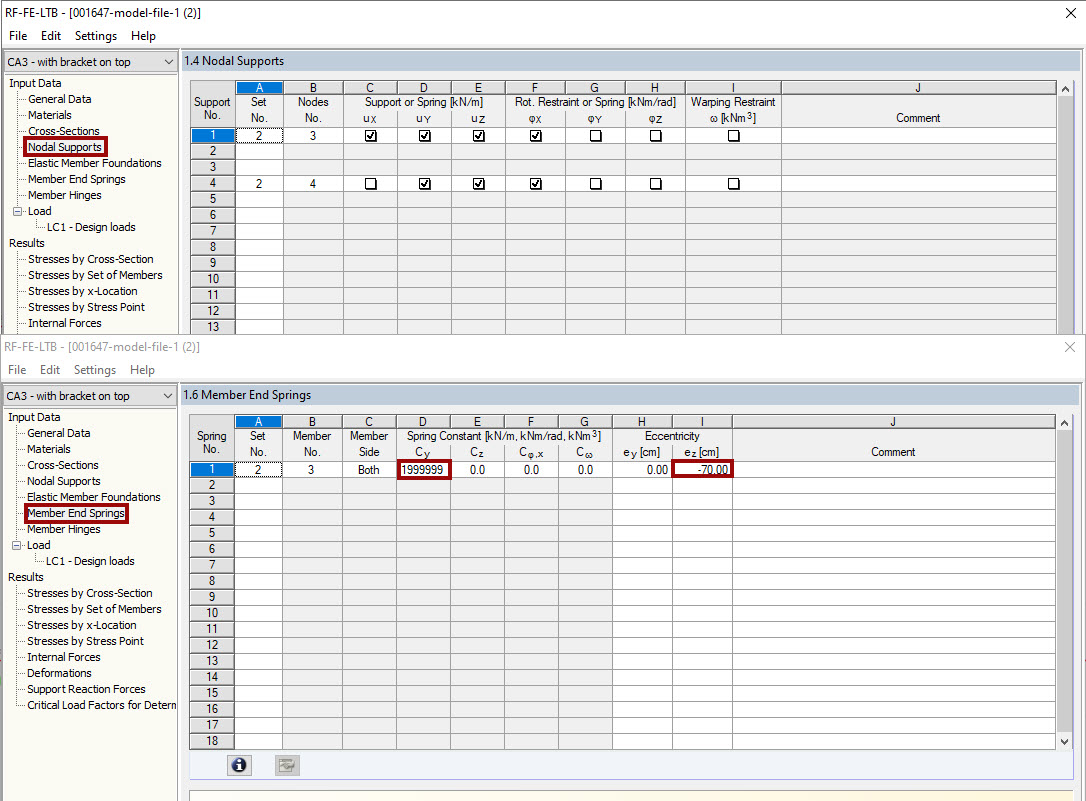Toggle uY support checkbox in support row 1

pos(425,136)
